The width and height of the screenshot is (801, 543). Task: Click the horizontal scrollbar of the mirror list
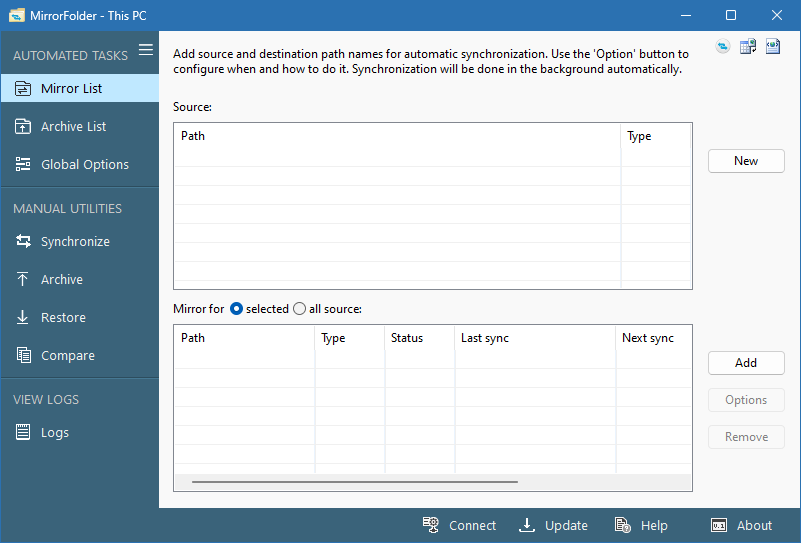pos(355,481)
